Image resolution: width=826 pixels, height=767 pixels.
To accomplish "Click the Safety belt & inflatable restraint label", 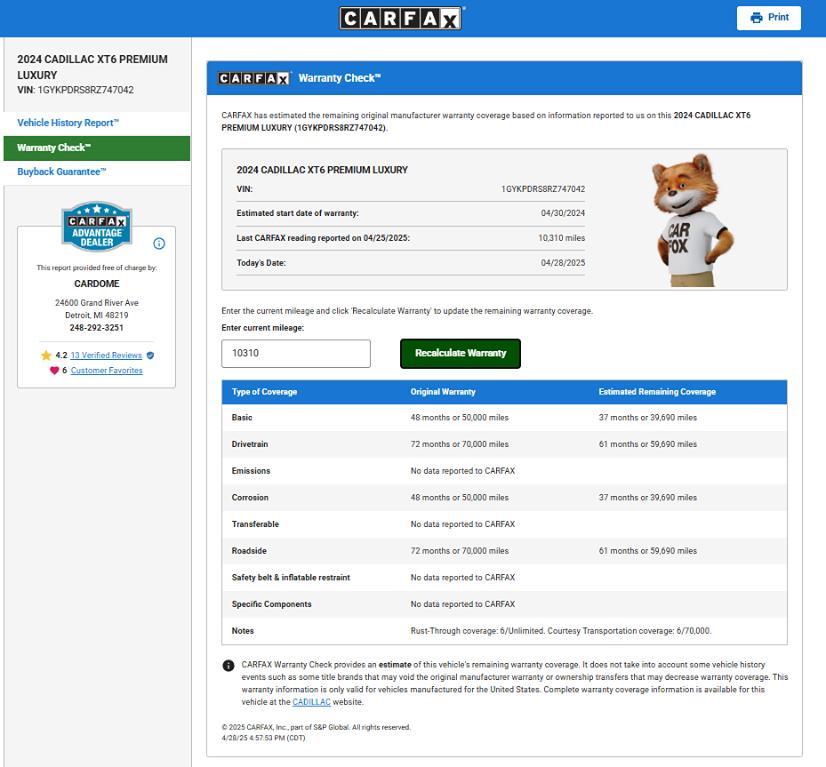I will pyautogui.click(x=291, y=577).
